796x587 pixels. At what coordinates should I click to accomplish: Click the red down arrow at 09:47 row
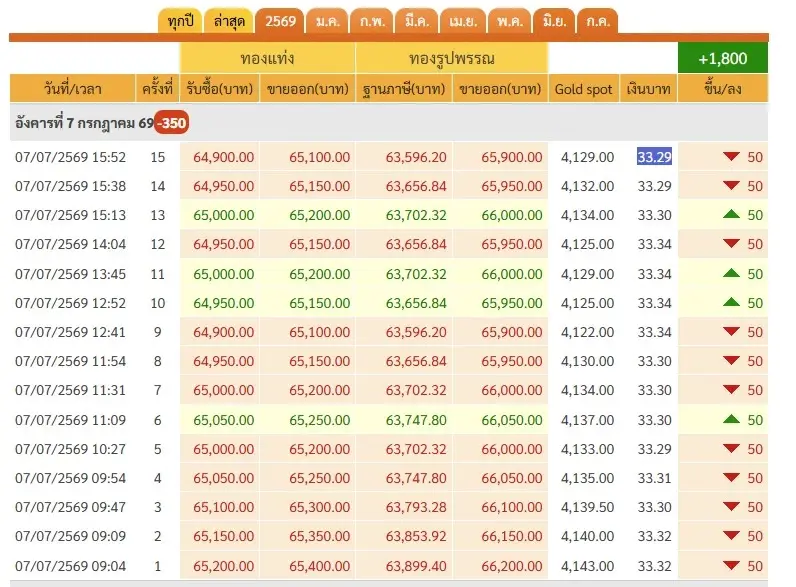(731, 506)
